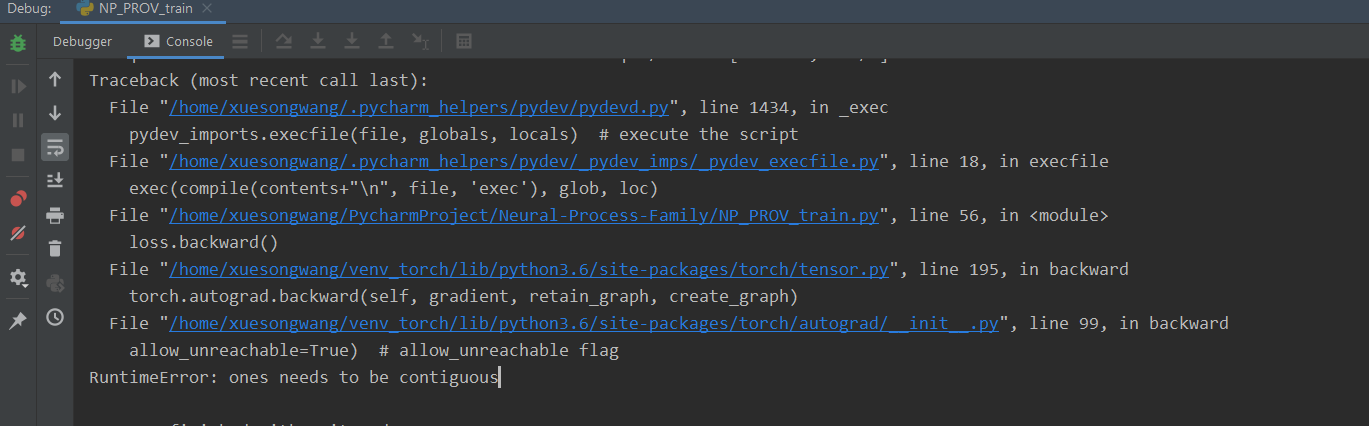
Task: Open View Breakpoints red circles icon
Action: pos(18,200)
